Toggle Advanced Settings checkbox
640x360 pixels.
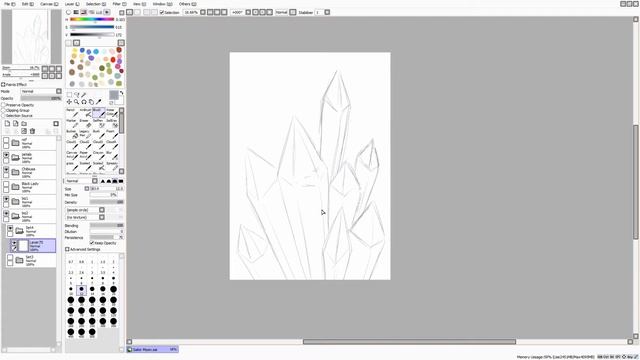coord(67,249)
